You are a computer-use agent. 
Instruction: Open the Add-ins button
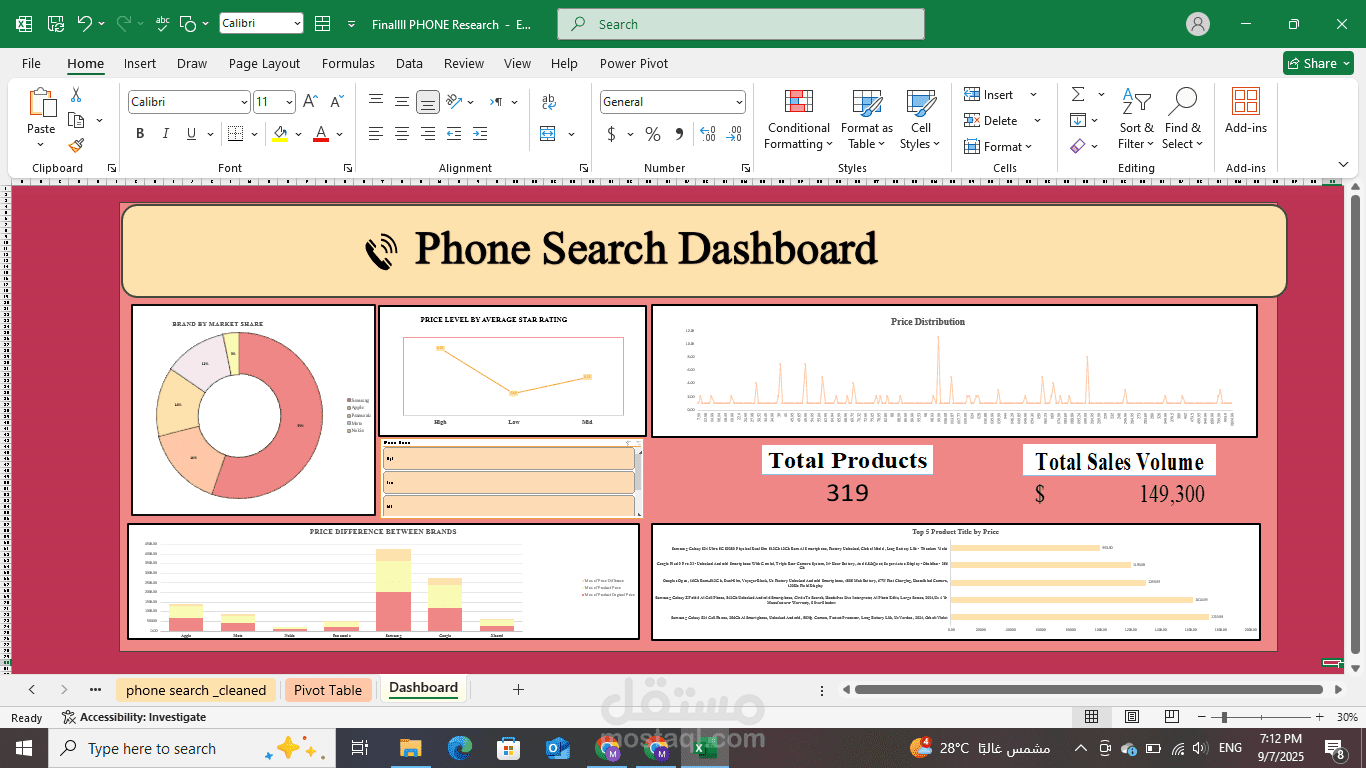coord(1245,112)
